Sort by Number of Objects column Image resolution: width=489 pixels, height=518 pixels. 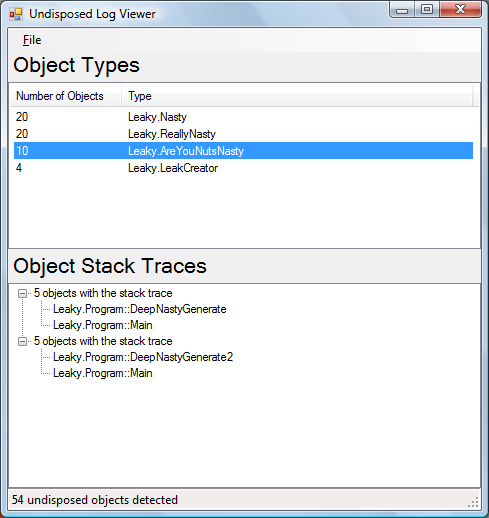pos(65,96)
